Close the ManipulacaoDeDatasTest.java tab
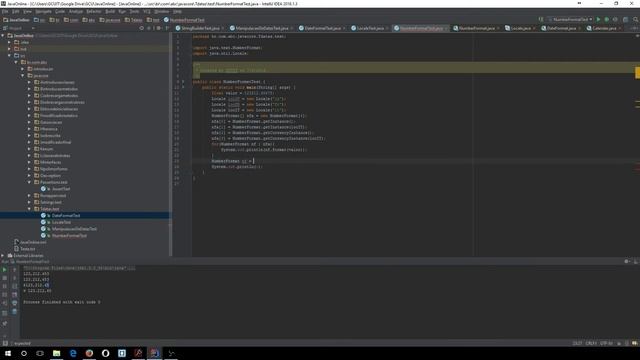 pos(291,28)
